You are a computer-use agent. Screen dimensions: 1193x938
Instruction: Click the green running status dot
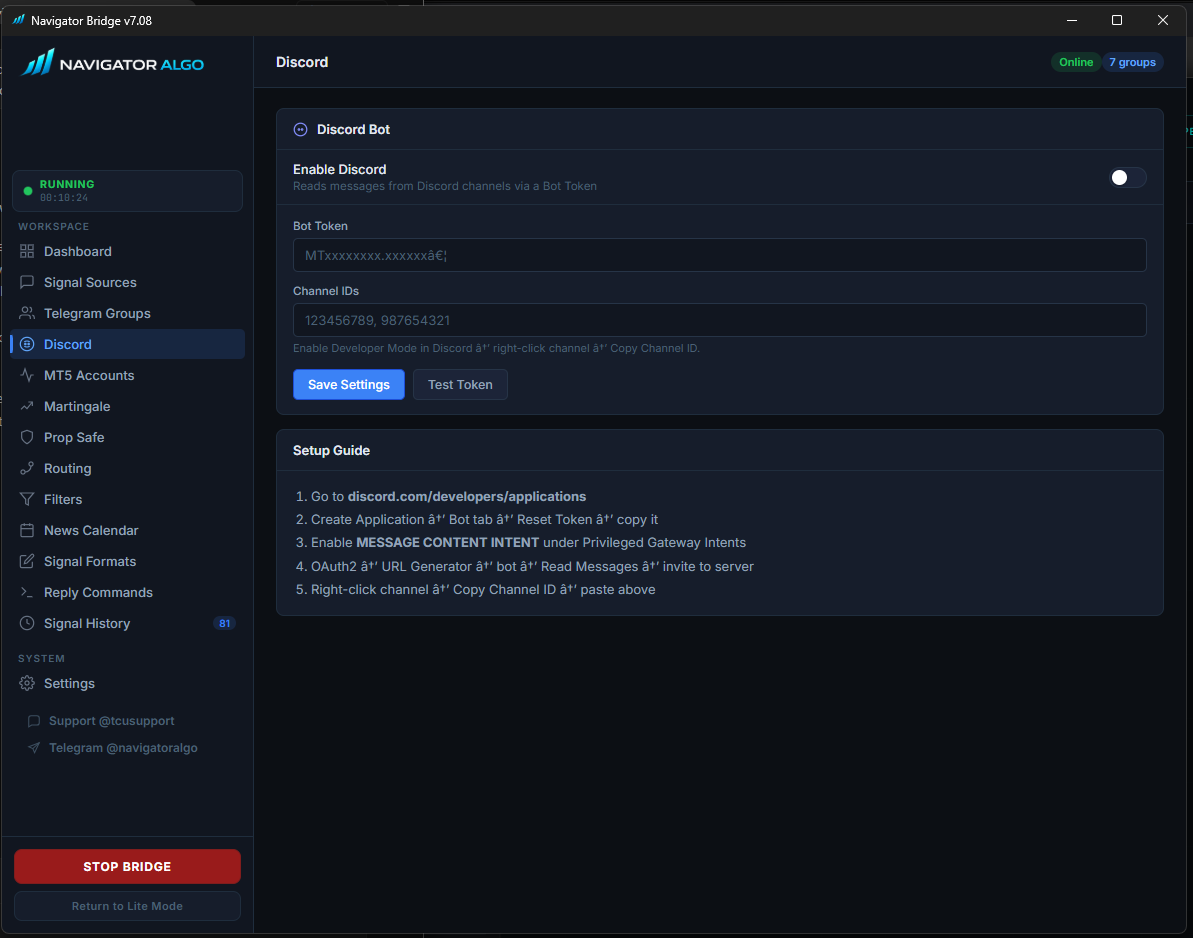point(28,191)
